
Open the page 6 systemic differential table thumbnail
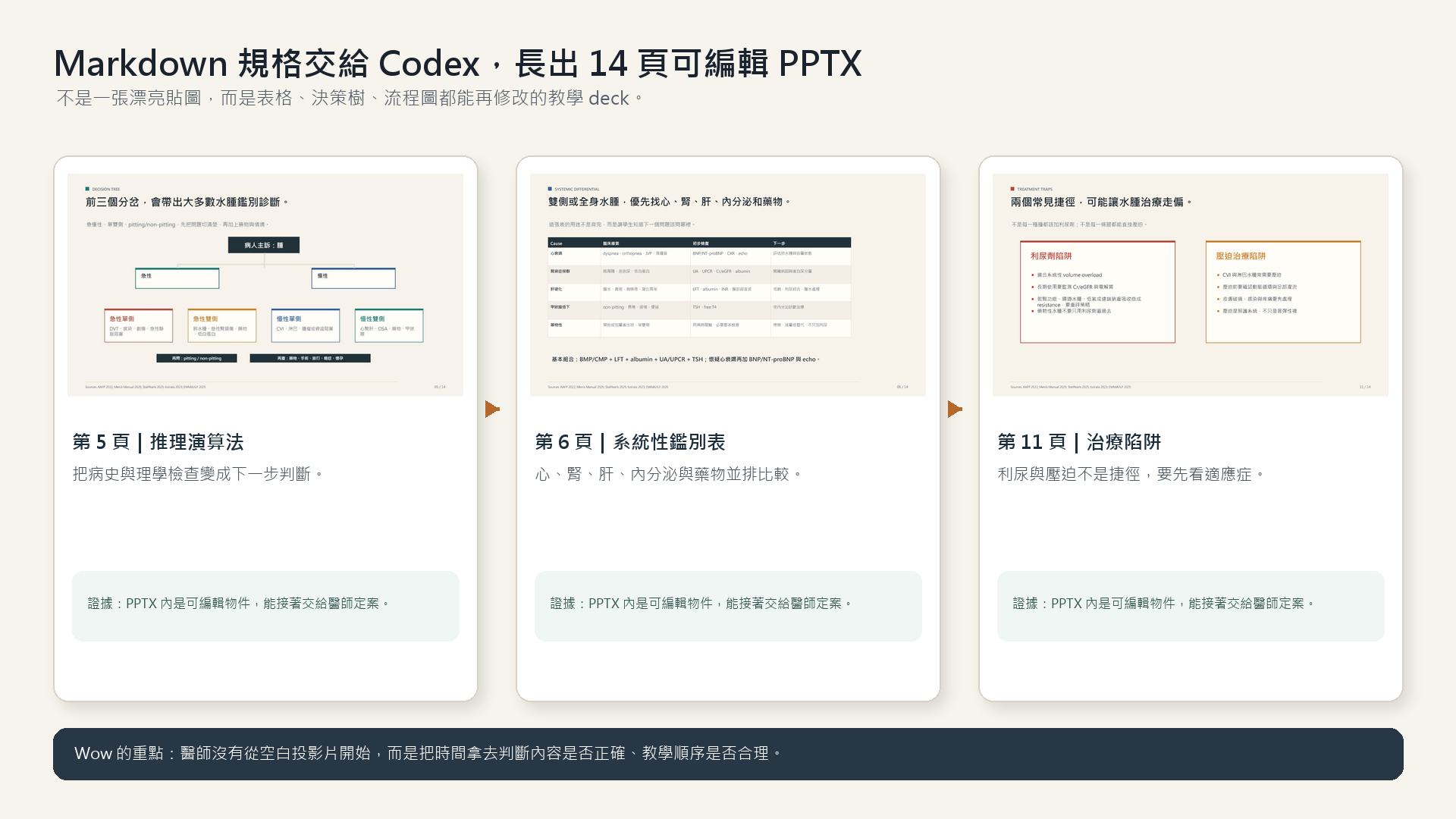point(728,284)
